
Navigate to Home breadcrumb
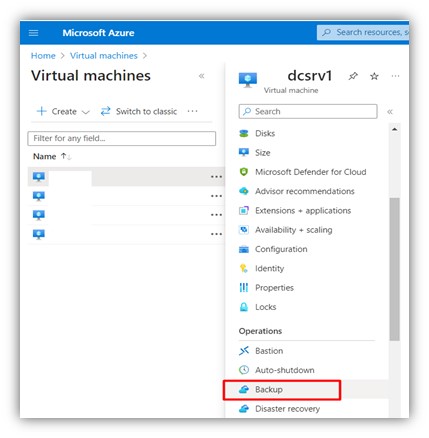pyautogui.click(x=43, y=56)
